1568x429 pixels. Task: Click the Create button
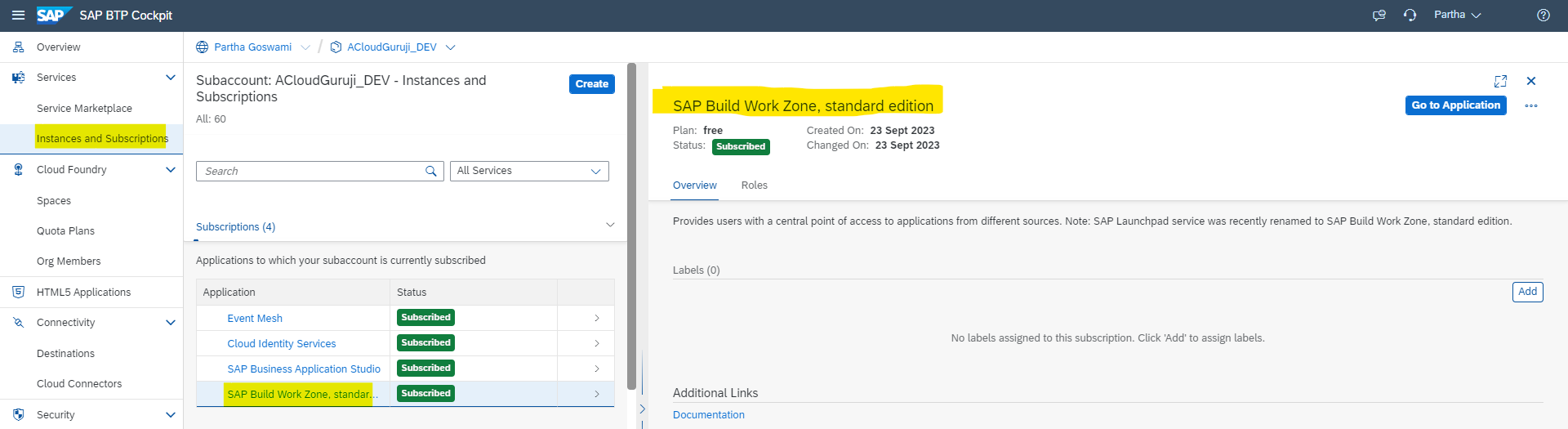point(591,84)
